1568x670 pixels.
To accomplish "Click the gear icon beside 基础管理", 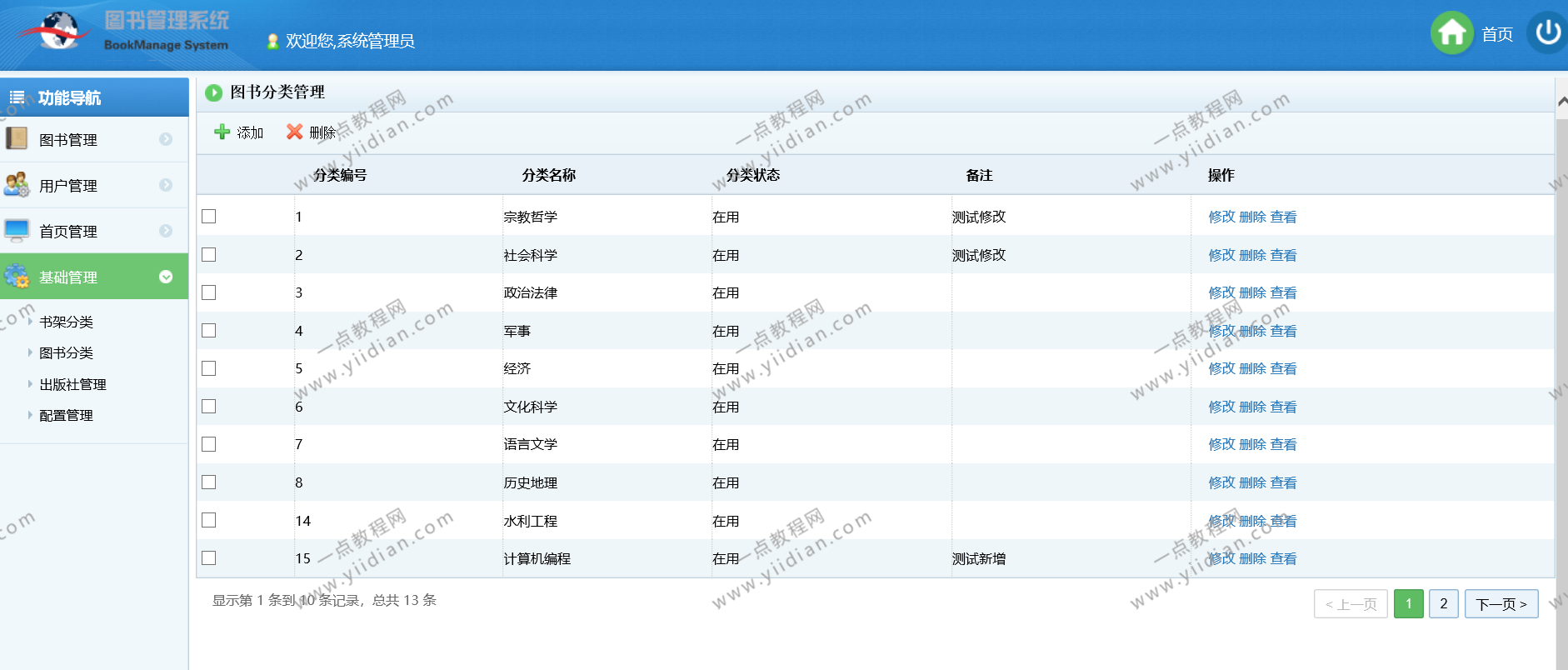I will [17, 276].
